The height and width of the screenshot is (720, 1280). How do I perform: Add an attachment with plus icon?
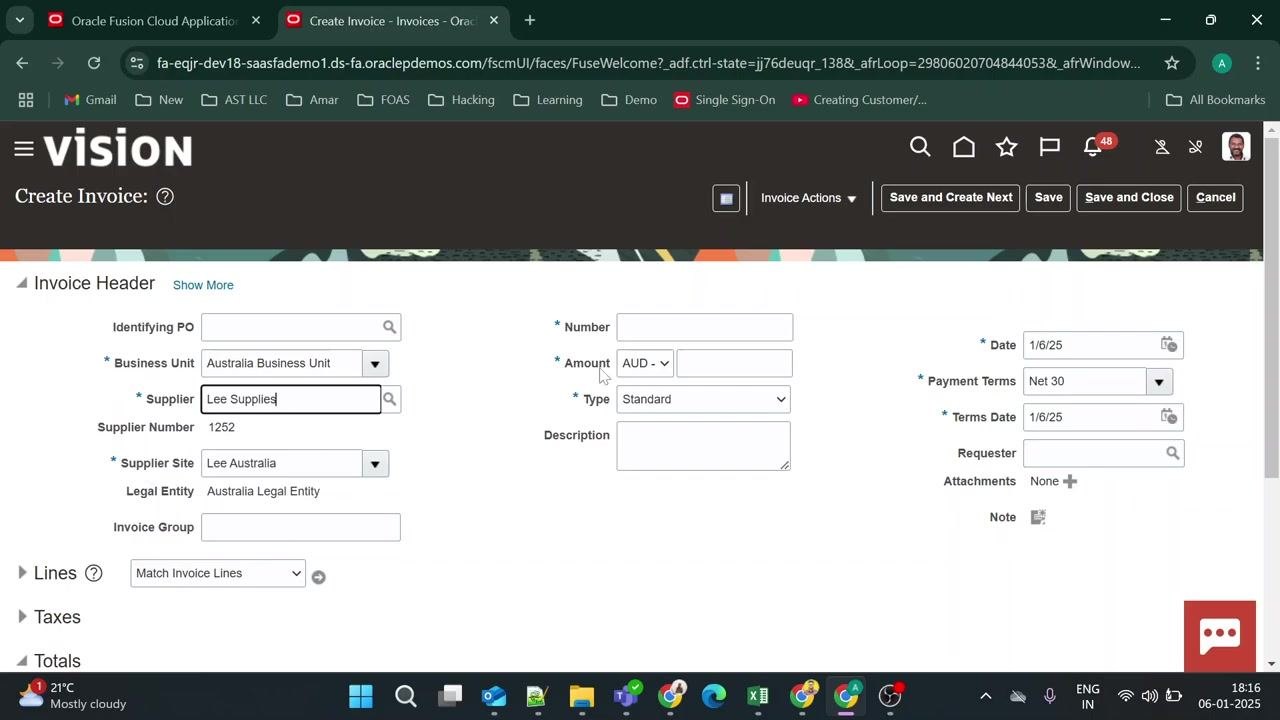click(1070, 481)
